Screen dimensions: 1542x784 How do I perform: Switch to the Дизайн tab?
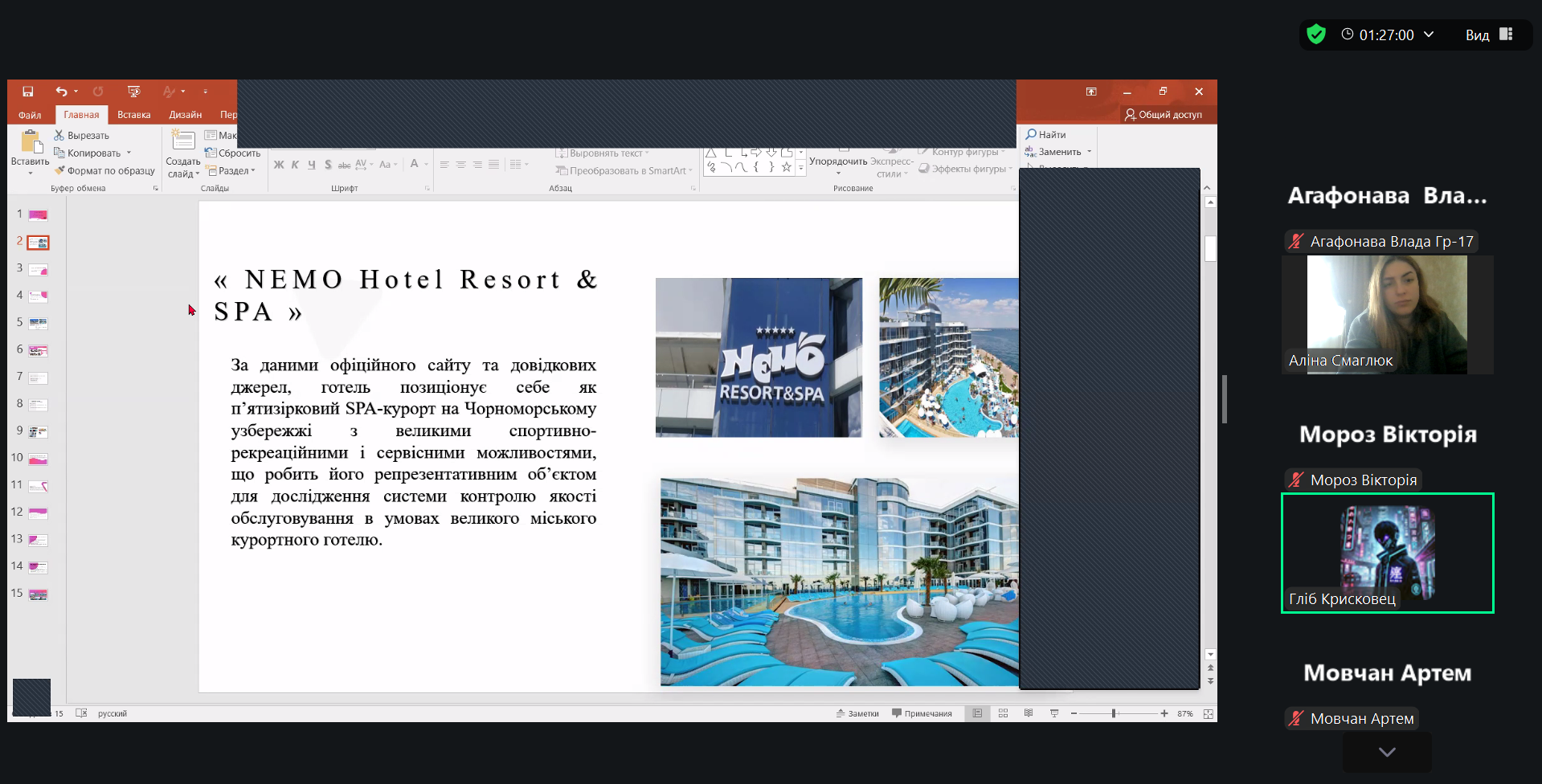coord(185,115)
